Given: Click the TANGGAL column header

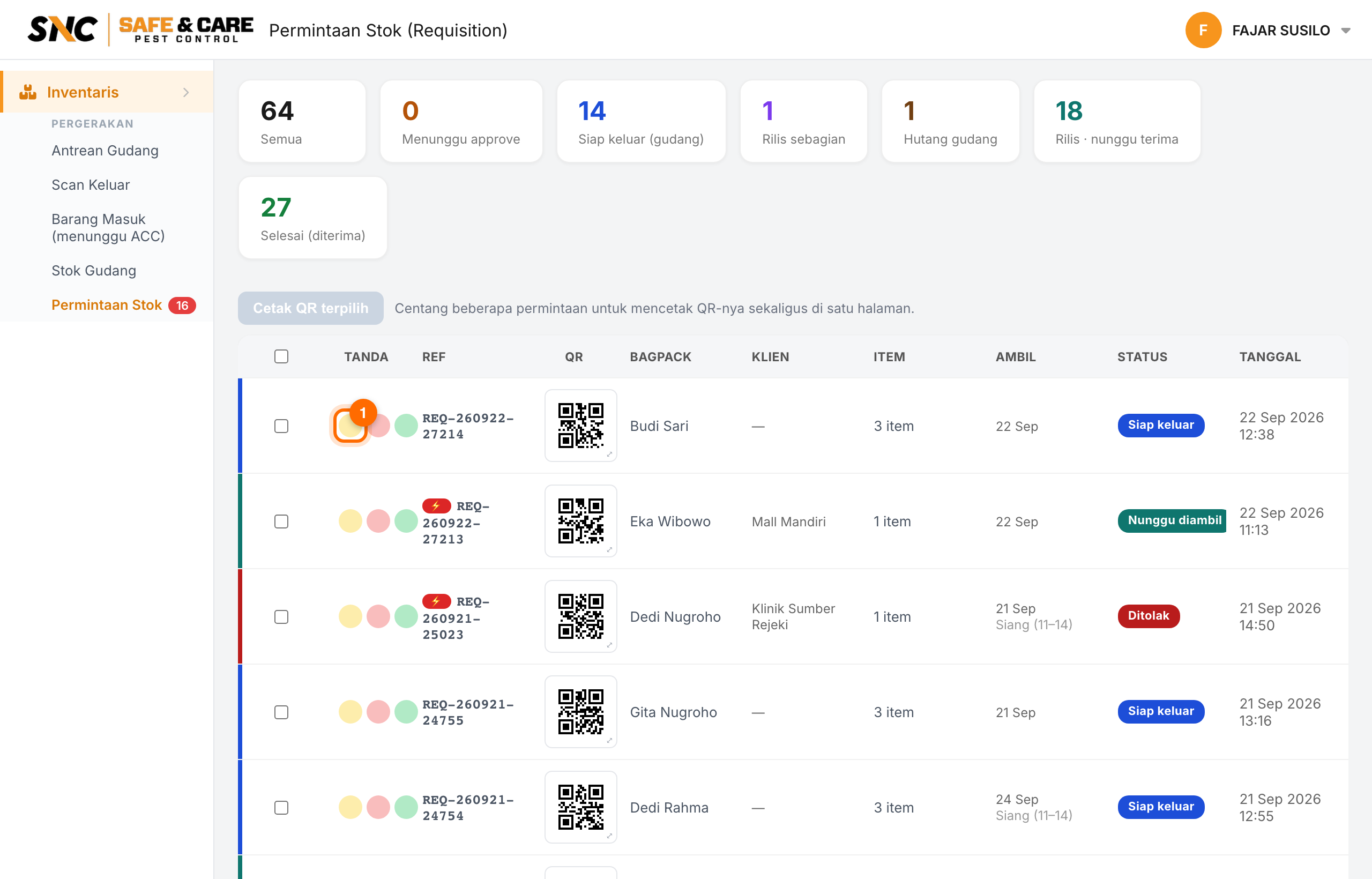Looking at the screenshot, I should click(1270, 357).
